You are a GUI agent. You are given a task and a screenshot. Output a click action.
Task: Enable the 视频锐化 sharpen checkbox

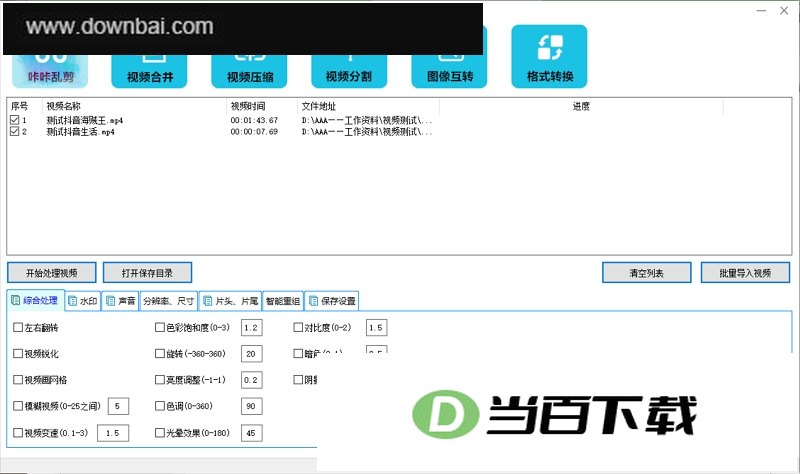18,353
